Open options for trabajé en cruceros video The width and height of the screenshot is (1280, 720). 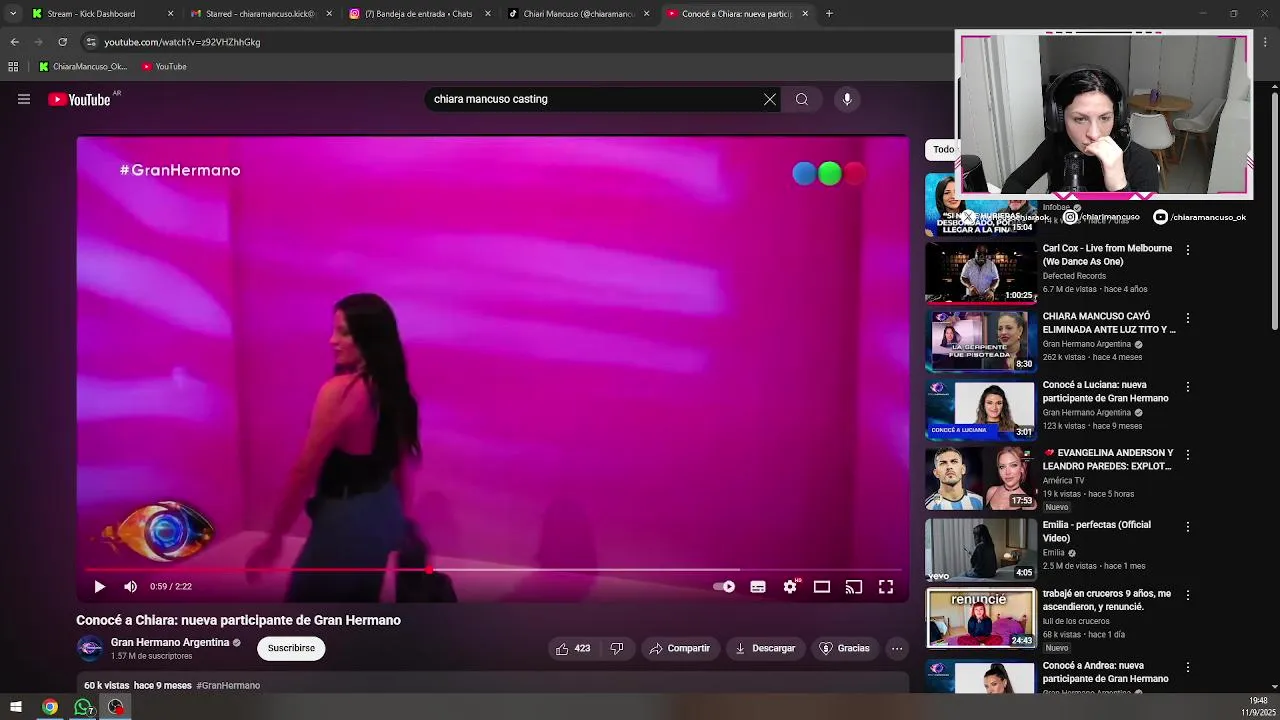[x=1188, y=595]
